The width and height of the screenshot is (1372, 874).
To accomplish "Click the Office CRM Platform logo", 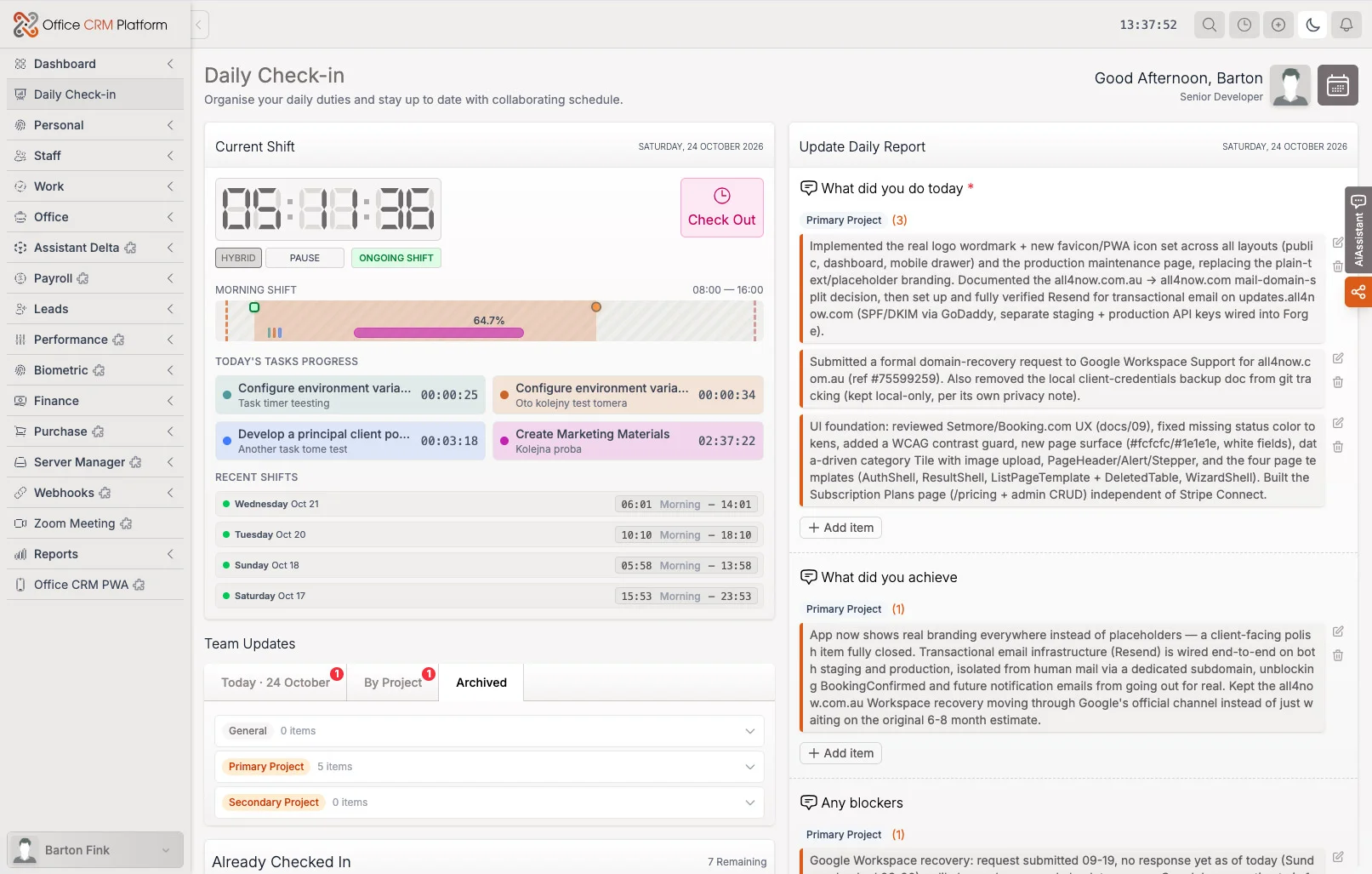I will pos(90,25).
